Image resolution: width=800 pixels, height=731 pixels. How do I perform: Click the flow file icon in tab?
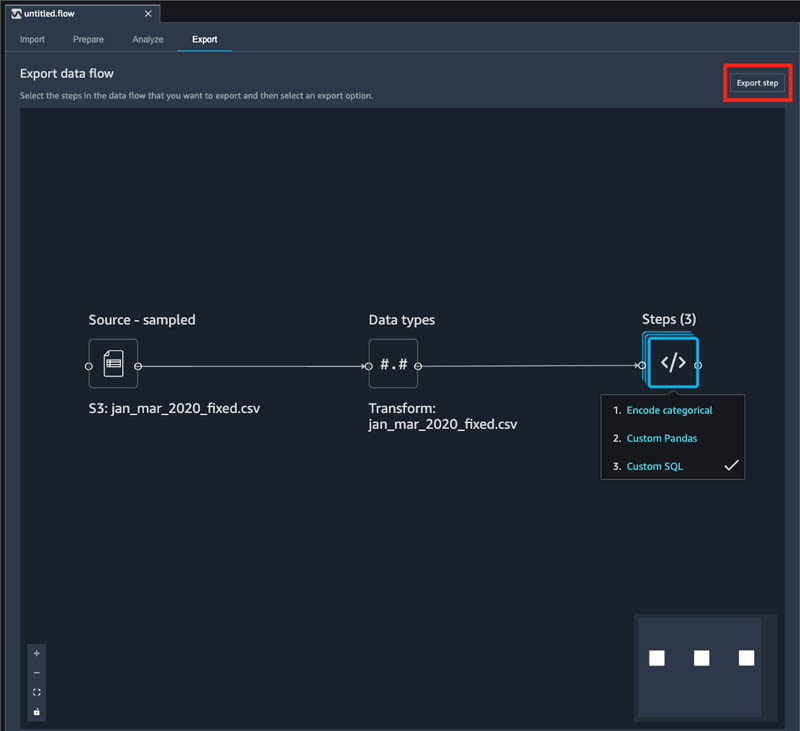coord(16,14)
